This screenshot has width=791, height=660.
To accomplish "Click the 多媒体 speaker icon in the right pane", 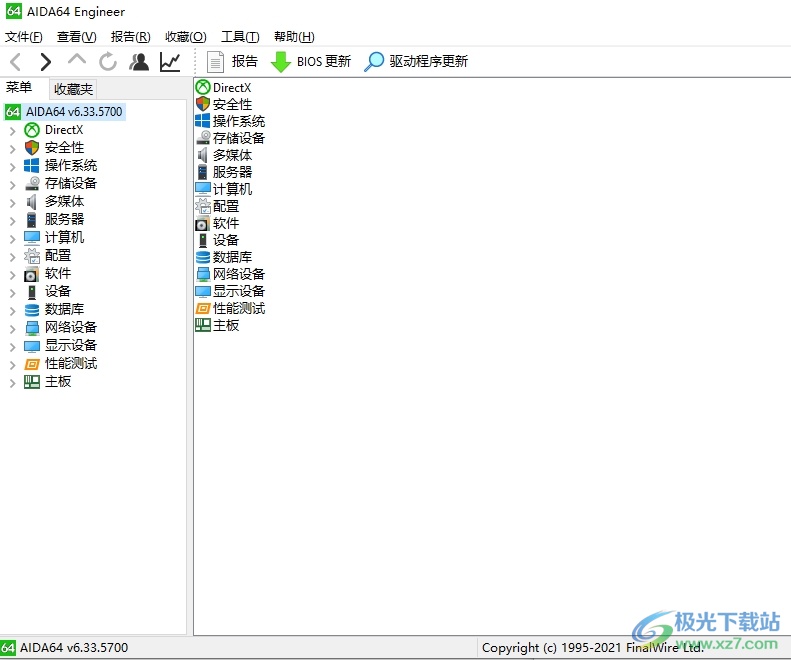I will pos(203,155).
